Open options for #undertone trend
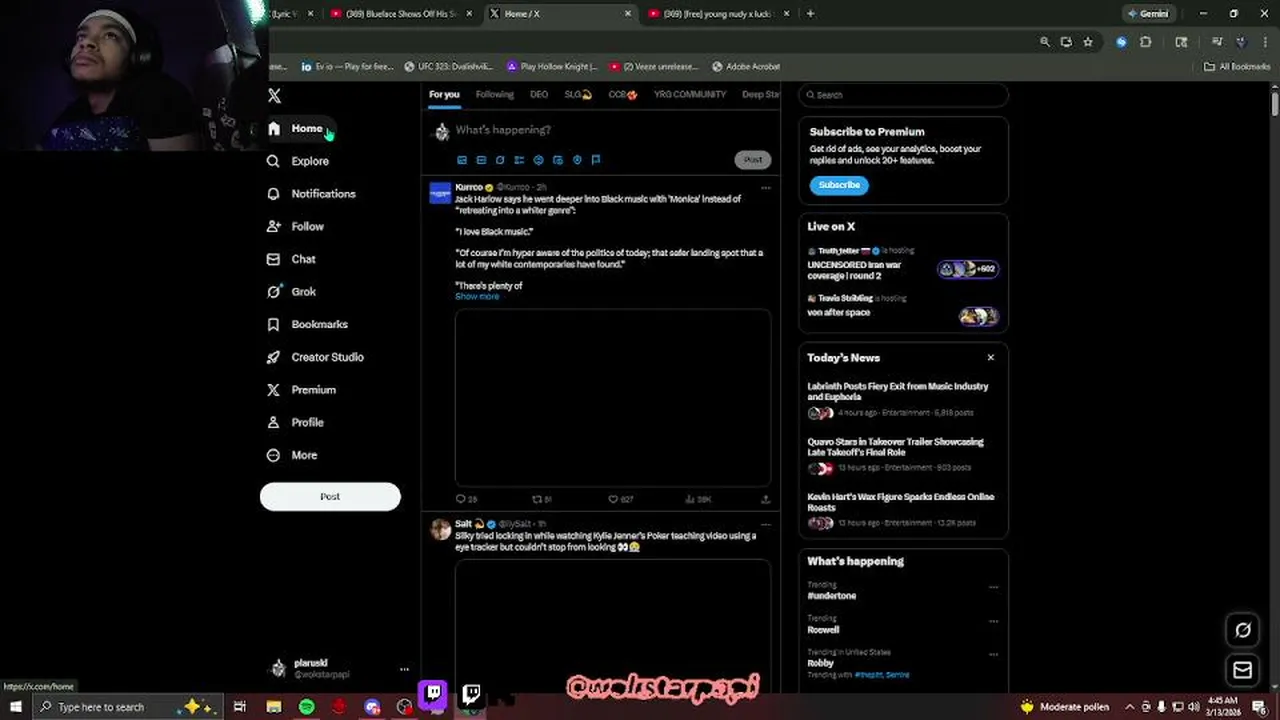The width and height of the screenshot is (1280, 720). click(x=993, y=588)
